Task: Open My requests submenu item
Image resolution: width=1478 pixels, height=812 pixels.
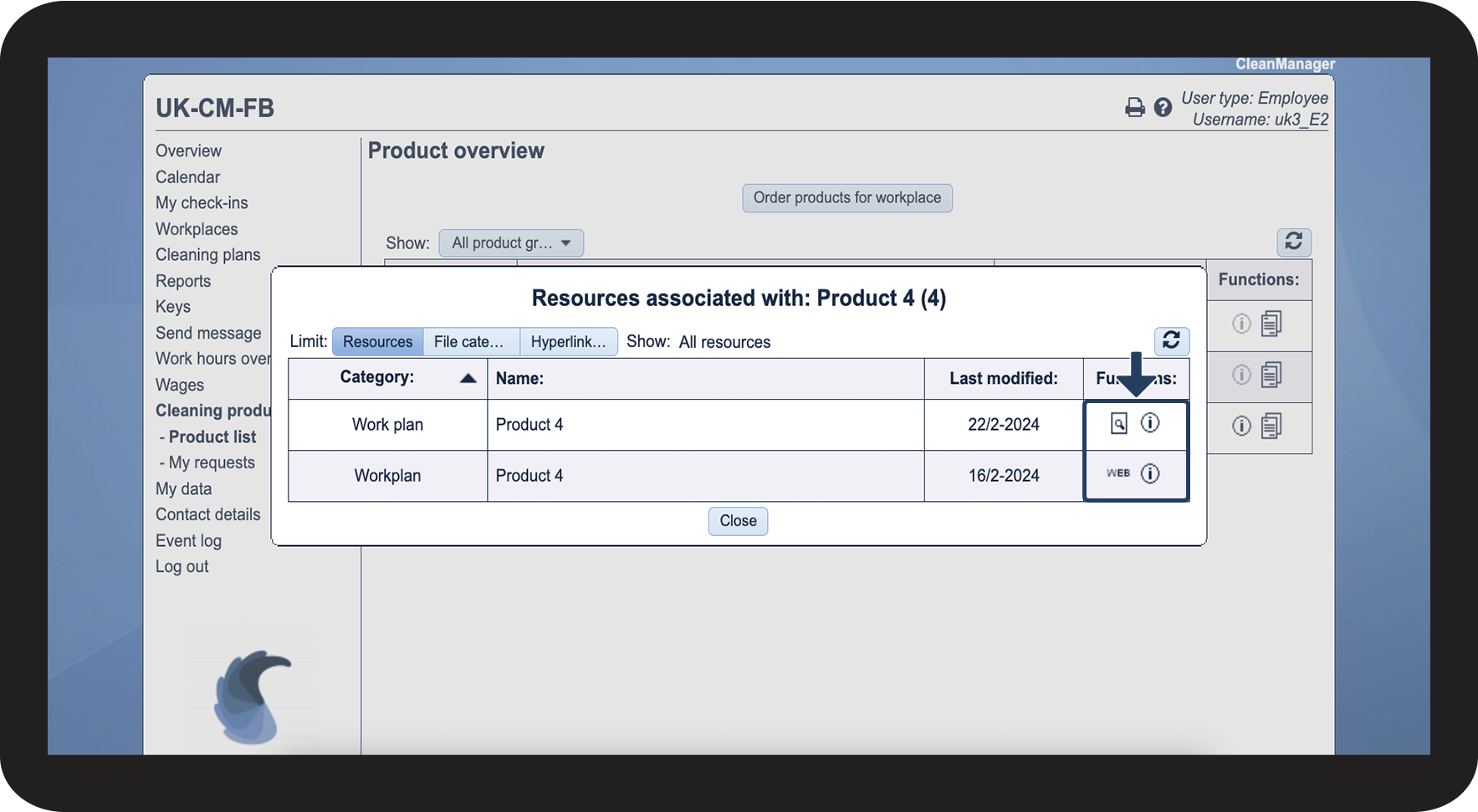Action: click(x=212, y=462)
